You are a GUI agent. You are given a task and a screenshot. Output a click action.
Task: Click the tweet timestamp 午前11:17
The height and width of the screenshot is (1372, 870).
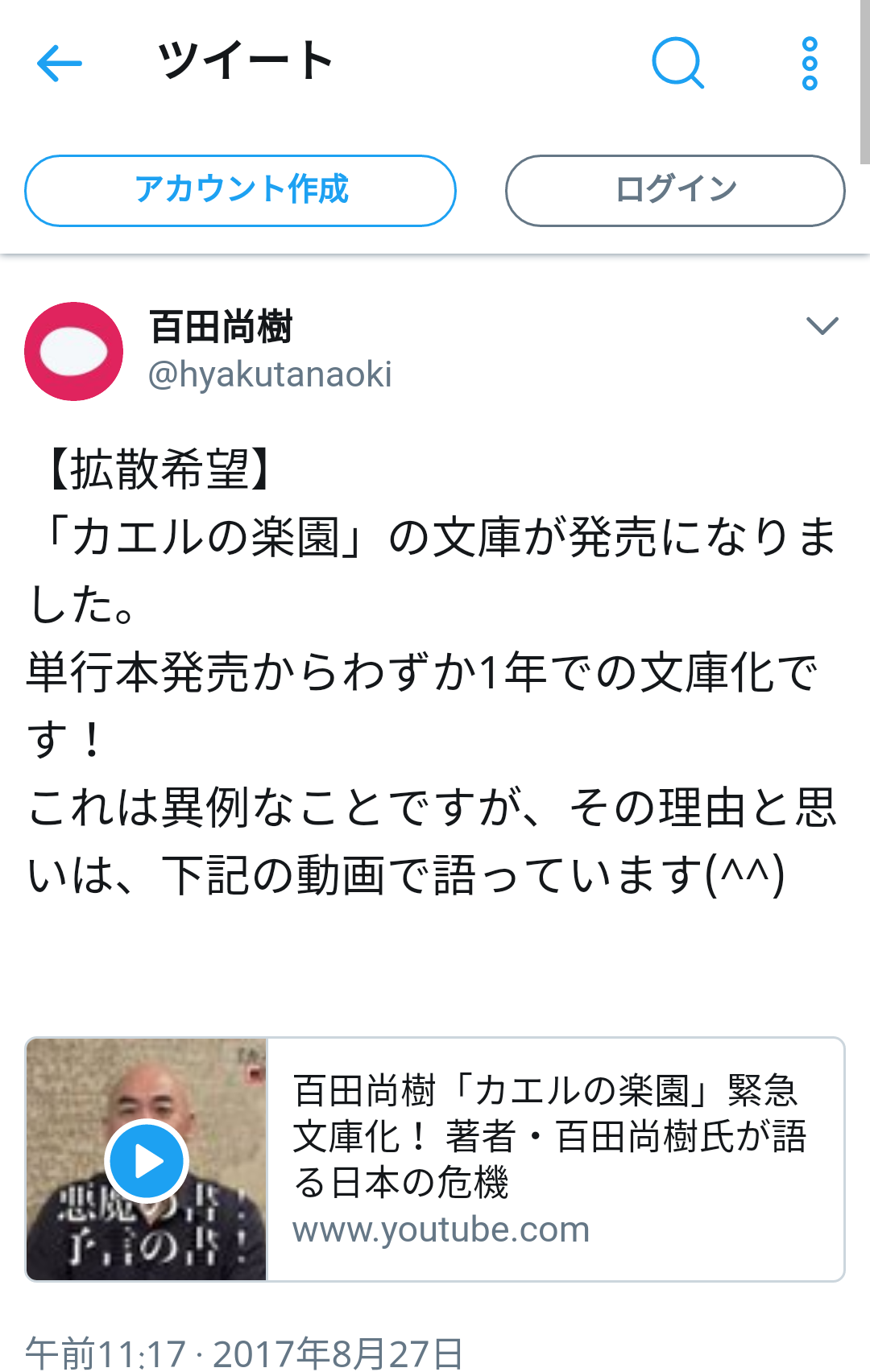coord(106,1353)
